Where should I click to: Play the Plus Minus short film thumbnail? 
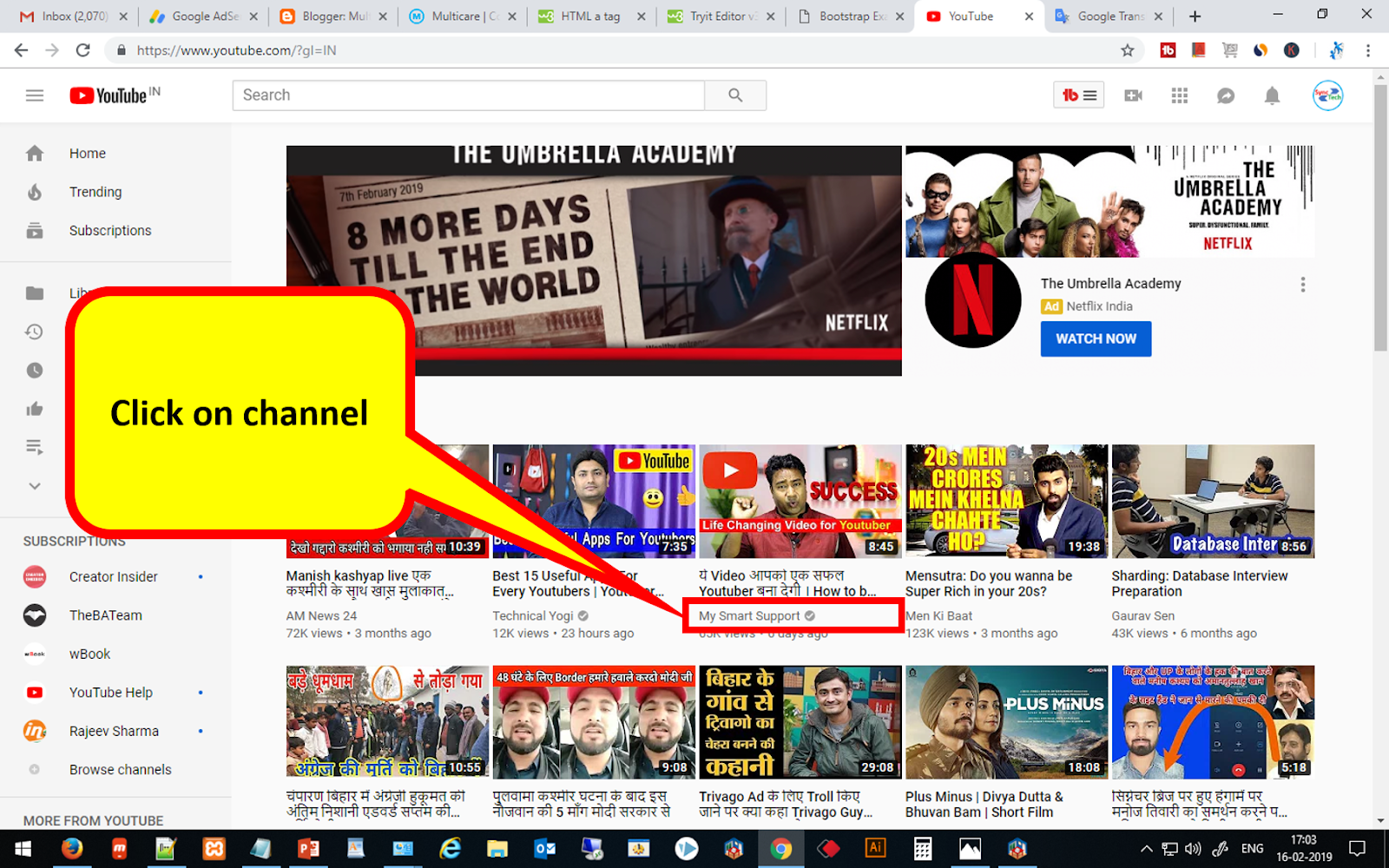[x=1006, y=722]
